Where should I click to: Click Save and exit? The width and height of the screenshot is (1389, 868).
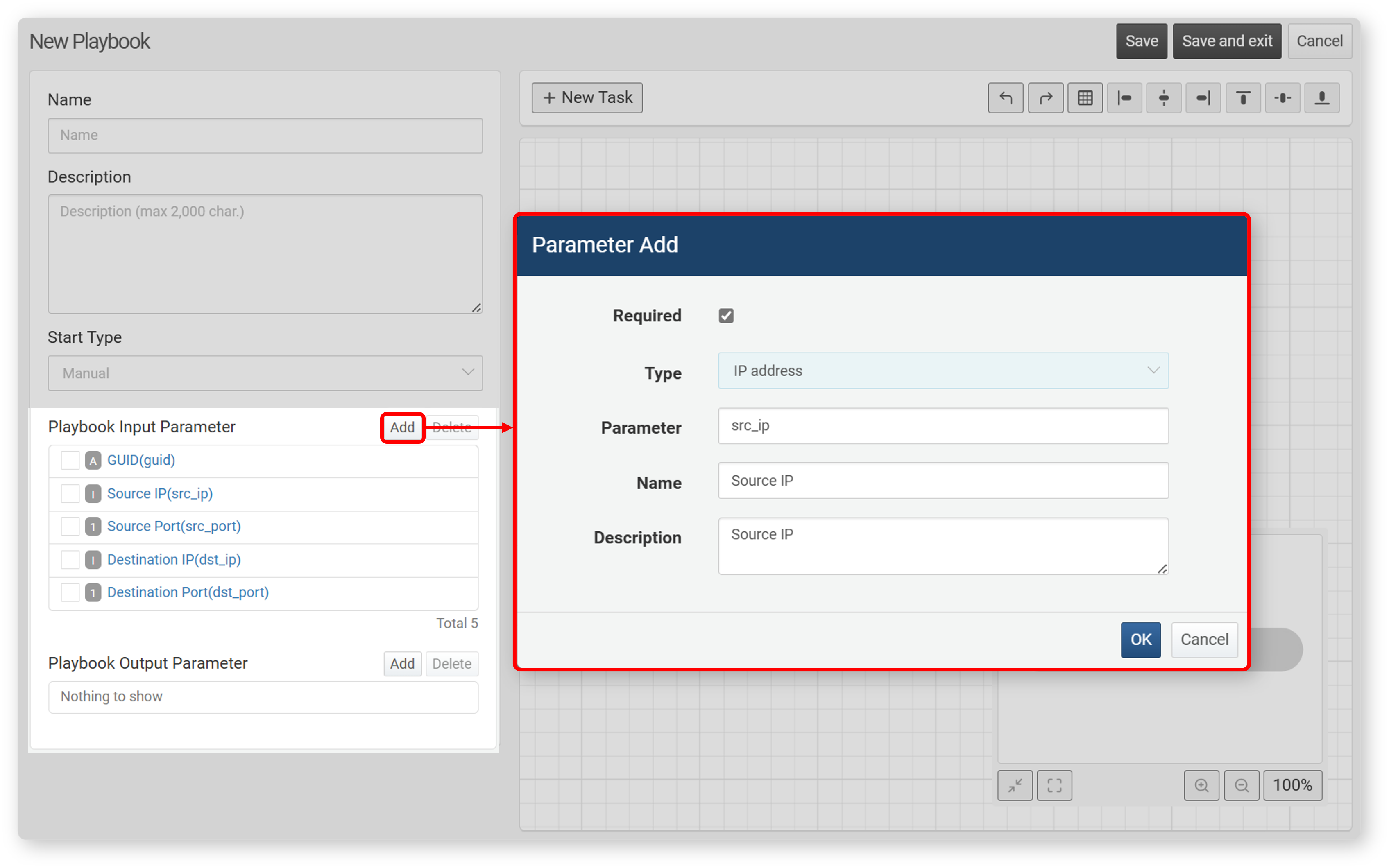pyautogui.click(x=1227, y=41)
